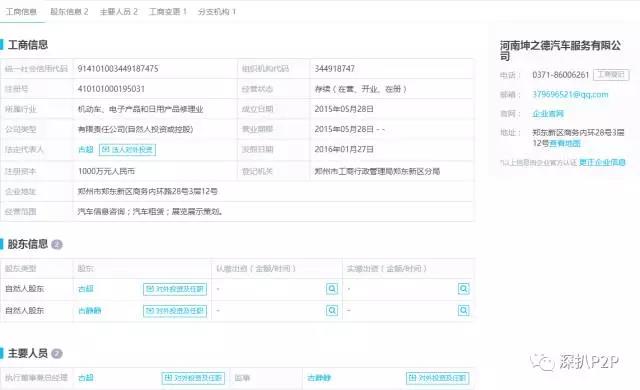The image size is (640, 390).
Task: Select credit code 914101003449187475
Action: (118, 69)
